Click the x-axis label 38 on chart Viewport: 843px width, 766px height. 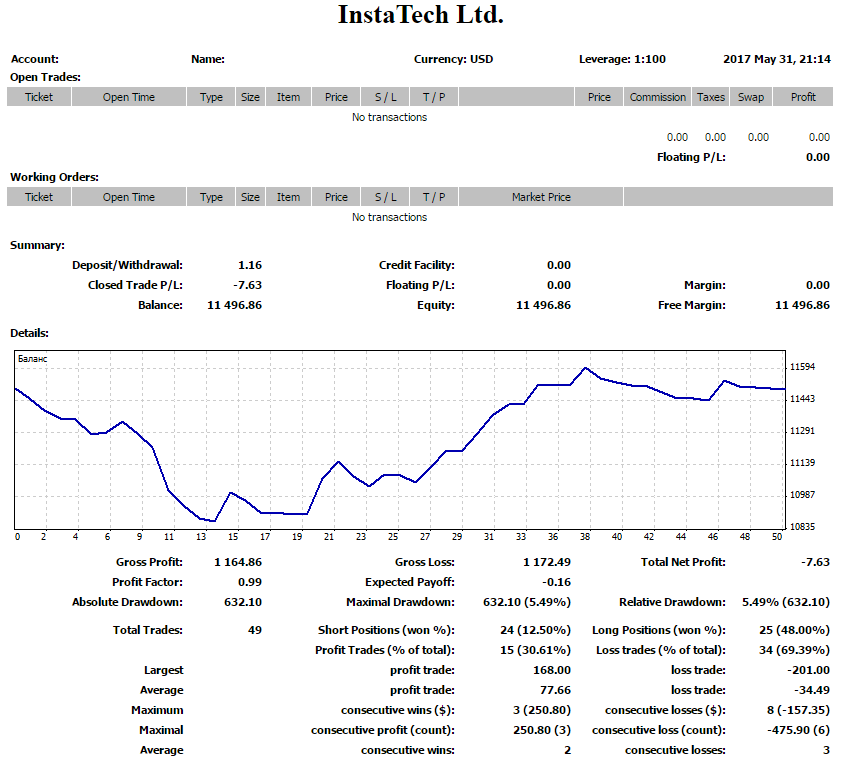pos(585,536)
